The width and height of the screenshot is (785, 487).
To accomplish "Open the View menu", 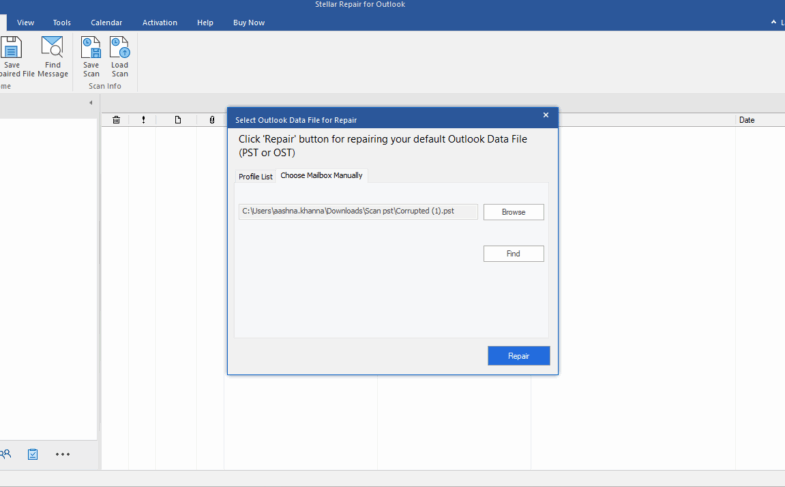I will click(x=26, y=23).
